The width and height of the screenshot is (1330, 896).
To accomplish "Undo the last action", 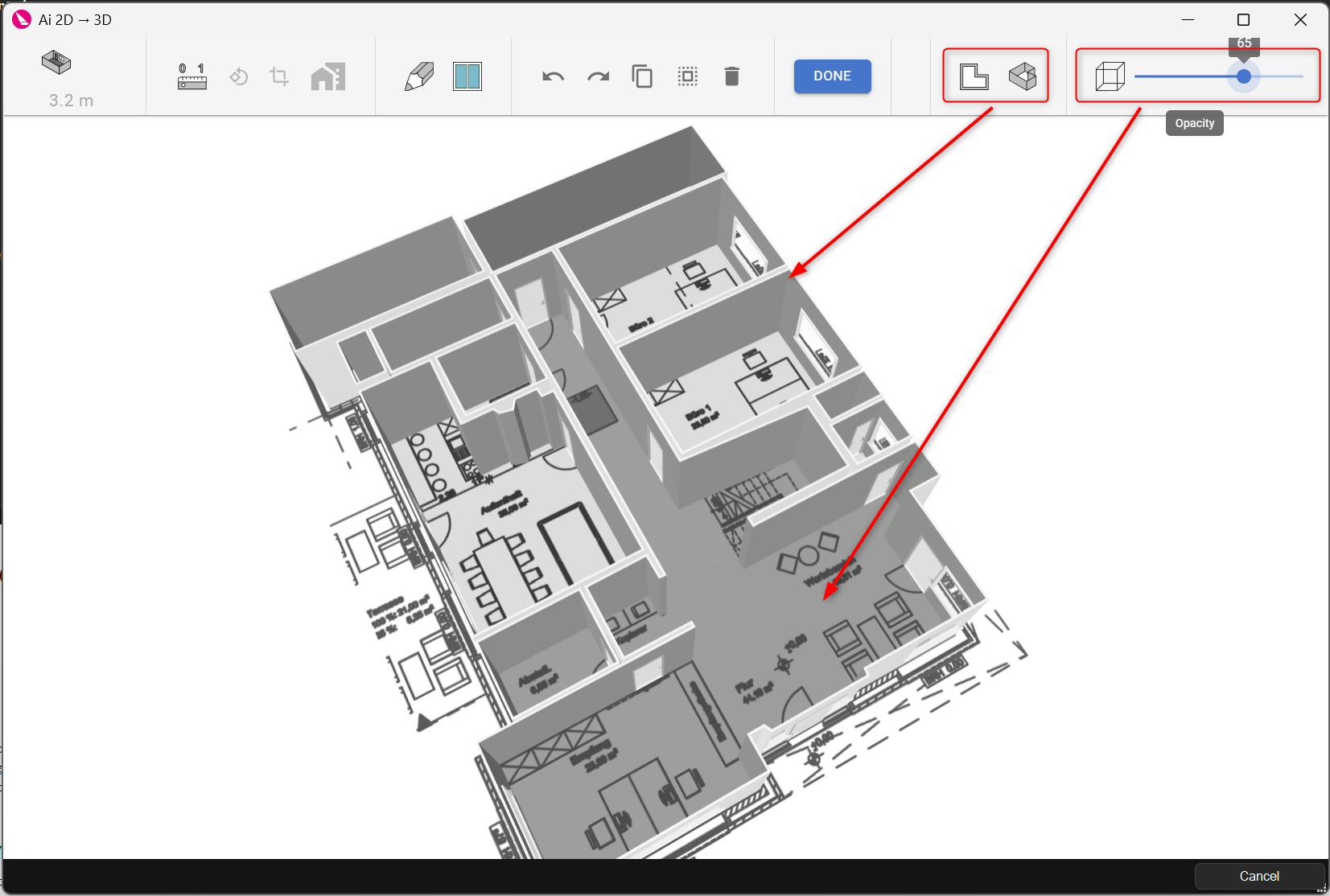I will 554,76.
